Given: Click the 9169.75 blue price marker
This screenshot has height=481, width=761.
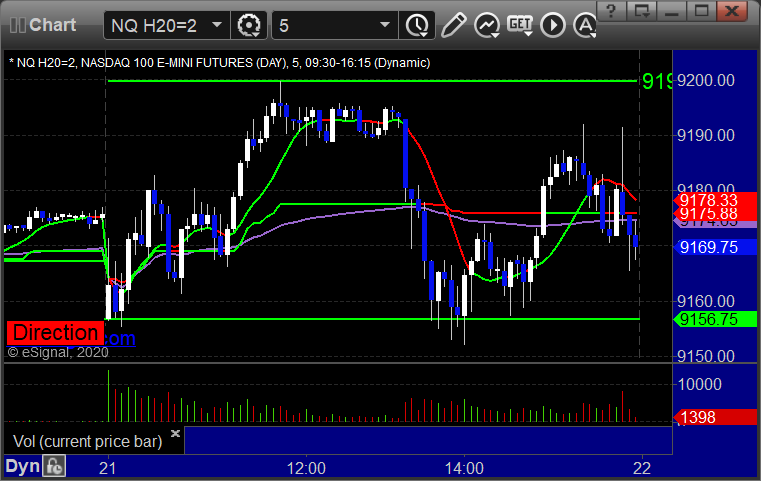Looking at the screenshot, I should (x=714, y=248).
